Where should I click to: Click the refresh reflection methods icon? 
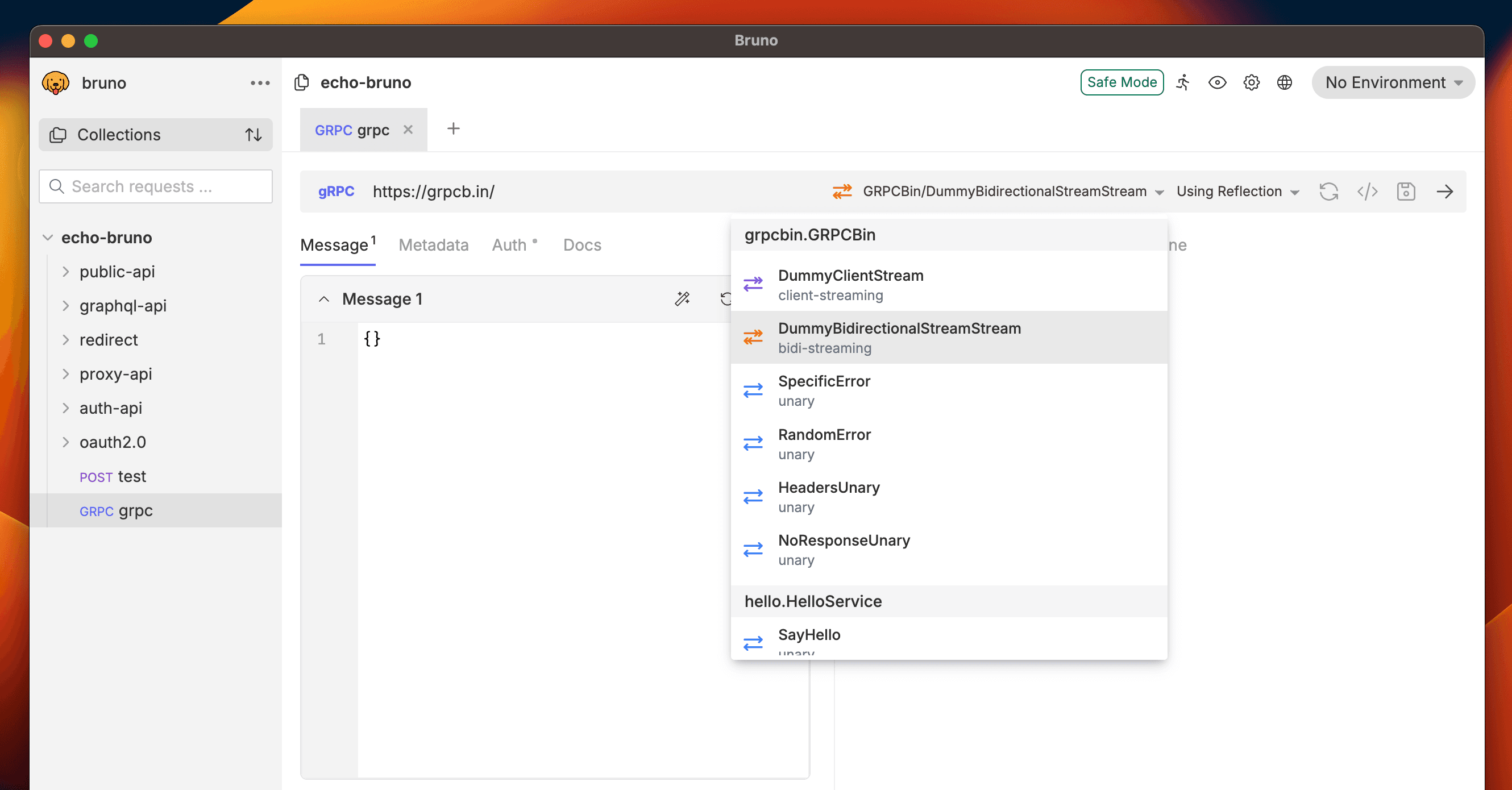(x=1328, y=192)
